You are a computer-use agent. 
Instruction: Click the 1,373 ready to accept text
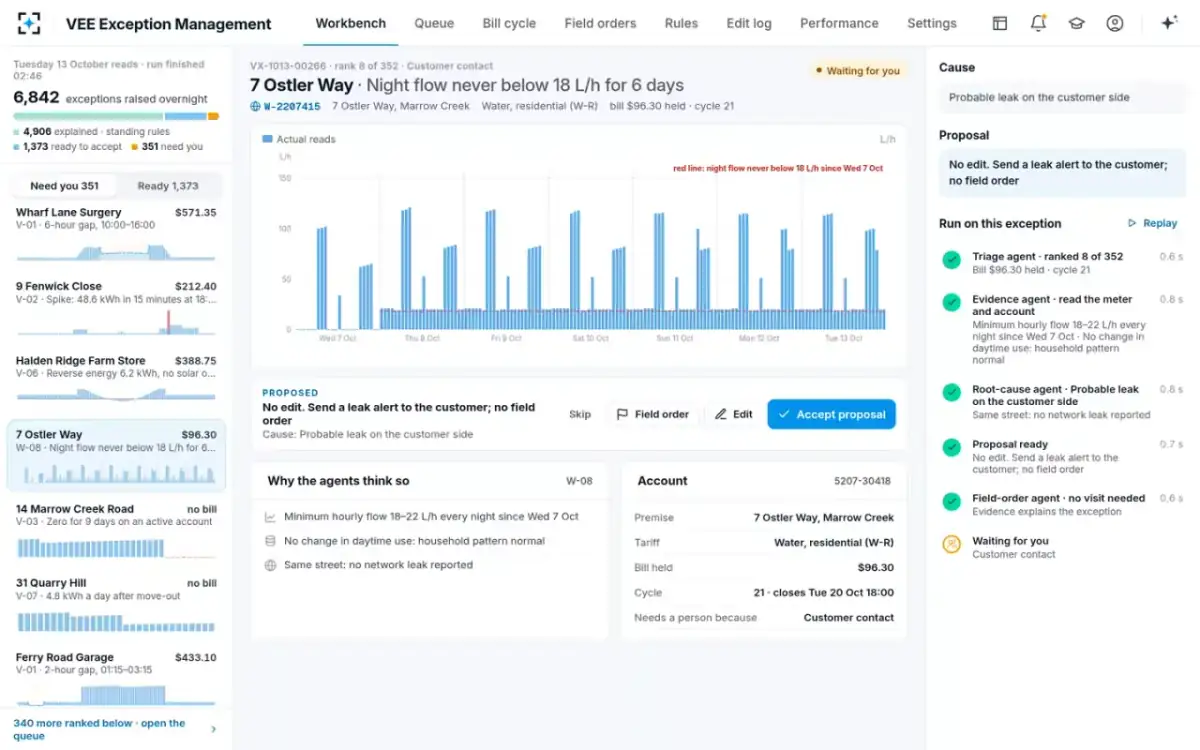click(x=72, y=146)
